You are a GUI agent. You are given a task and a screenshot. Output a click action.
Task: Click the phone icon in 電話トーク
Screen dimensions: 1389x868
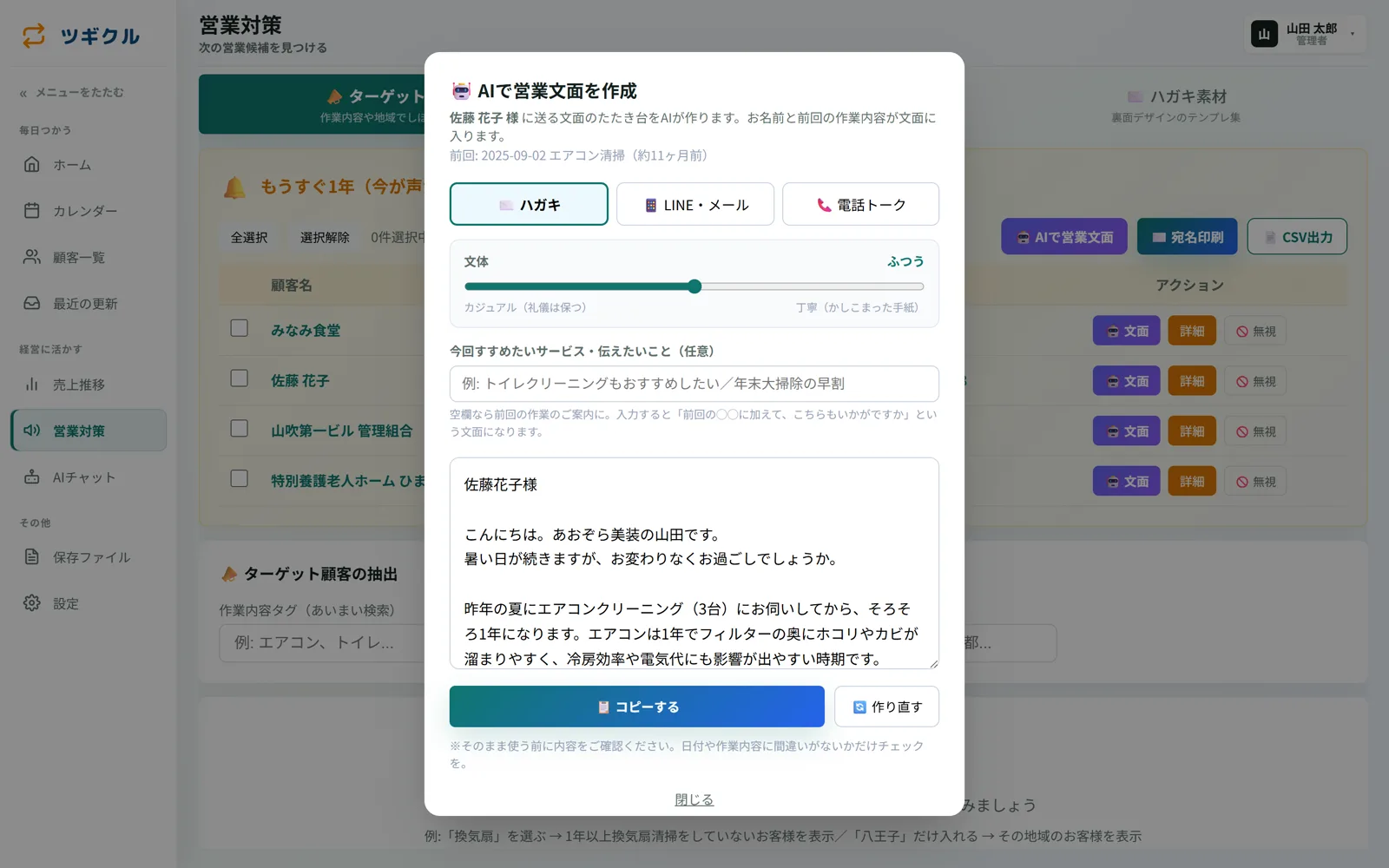pyautogui.click(x=824, y=206)
